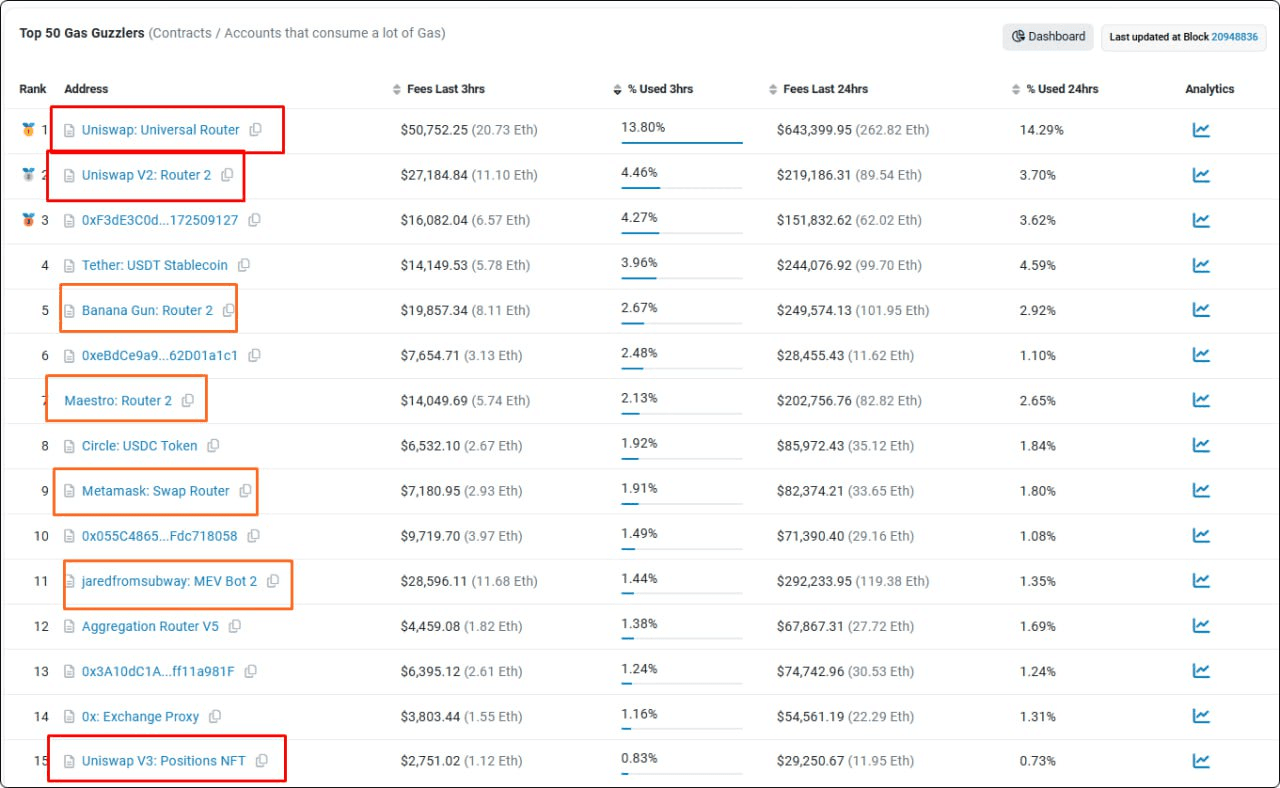Open Circle: USDC Token address page
Screen dimensions: 1280x788
(x=140, y=446)
